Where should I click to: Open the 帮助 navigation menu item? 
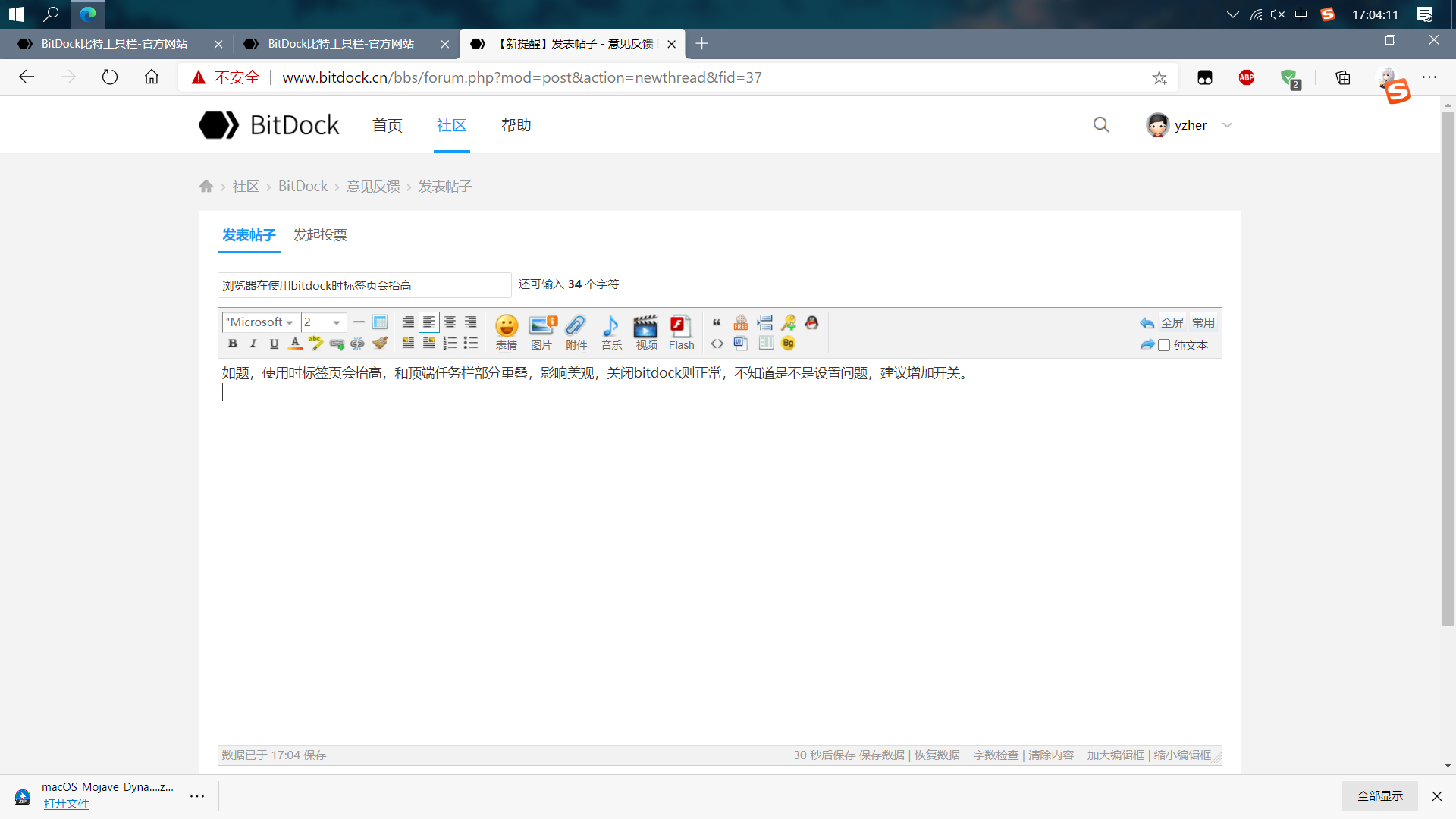[516, 125]
